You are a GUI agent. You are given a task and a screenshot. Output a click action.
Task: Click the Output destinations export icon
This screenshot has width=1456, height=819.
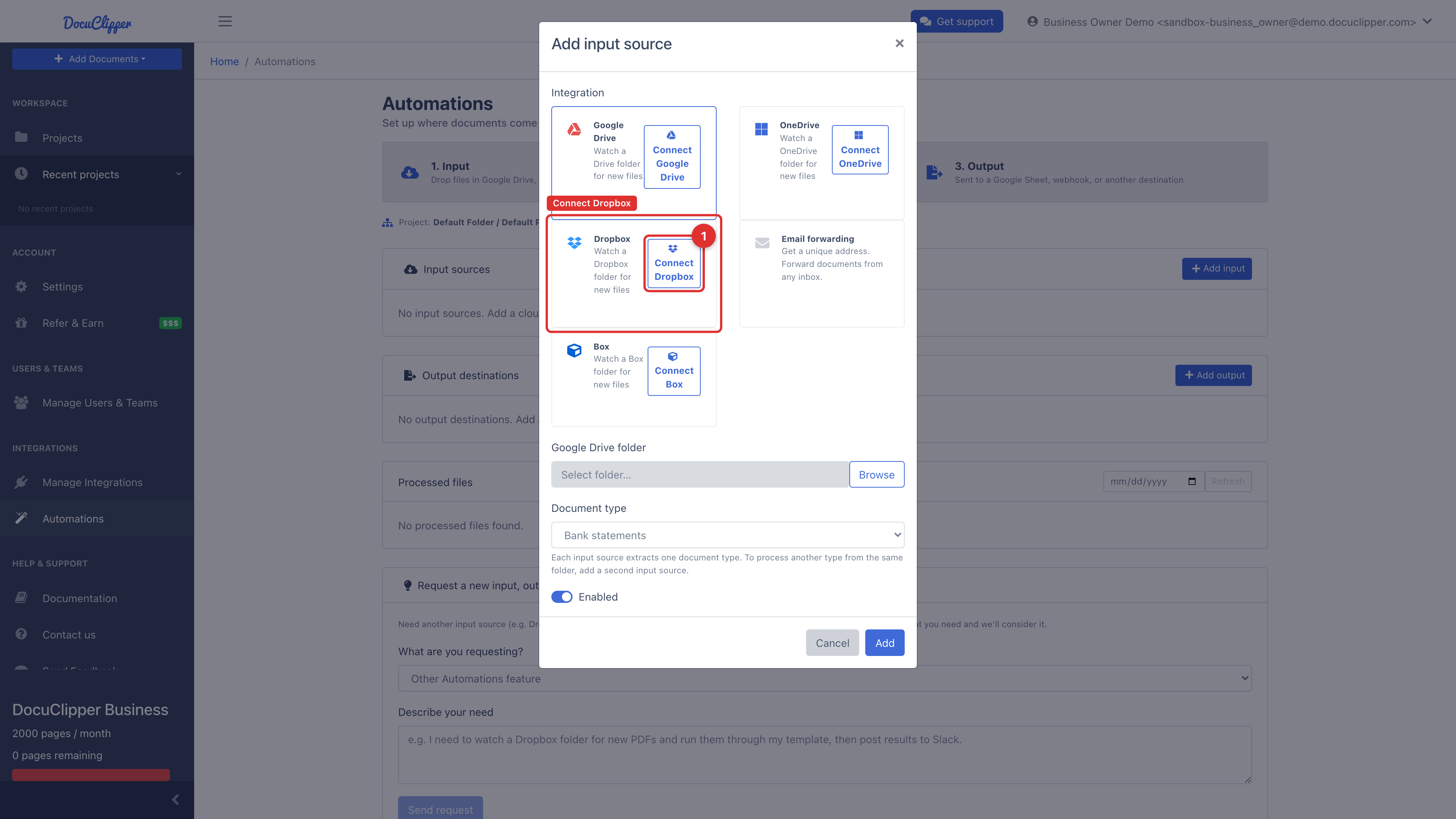410,375
